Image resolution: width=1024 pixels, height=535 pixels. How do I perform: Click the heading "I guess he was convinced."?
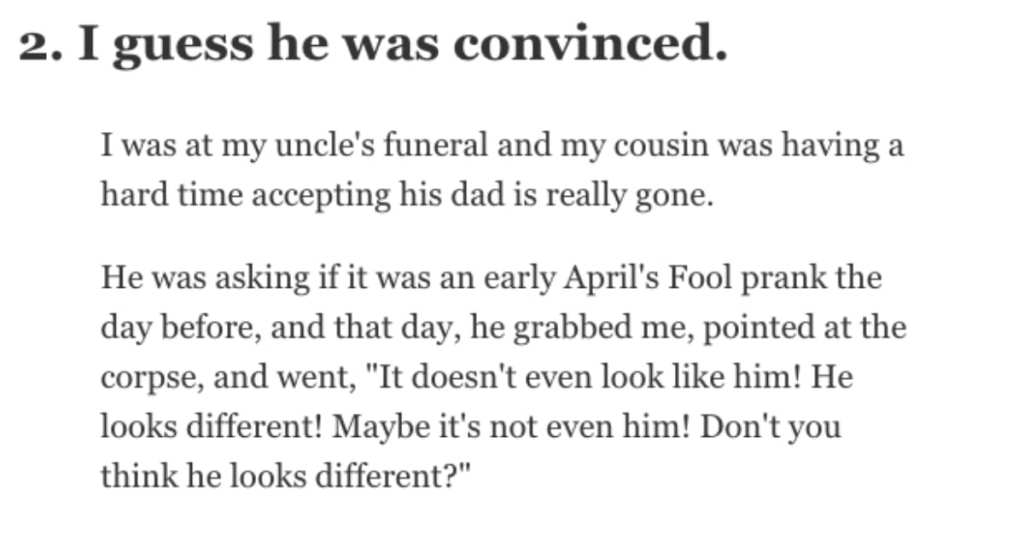point(403,44)
